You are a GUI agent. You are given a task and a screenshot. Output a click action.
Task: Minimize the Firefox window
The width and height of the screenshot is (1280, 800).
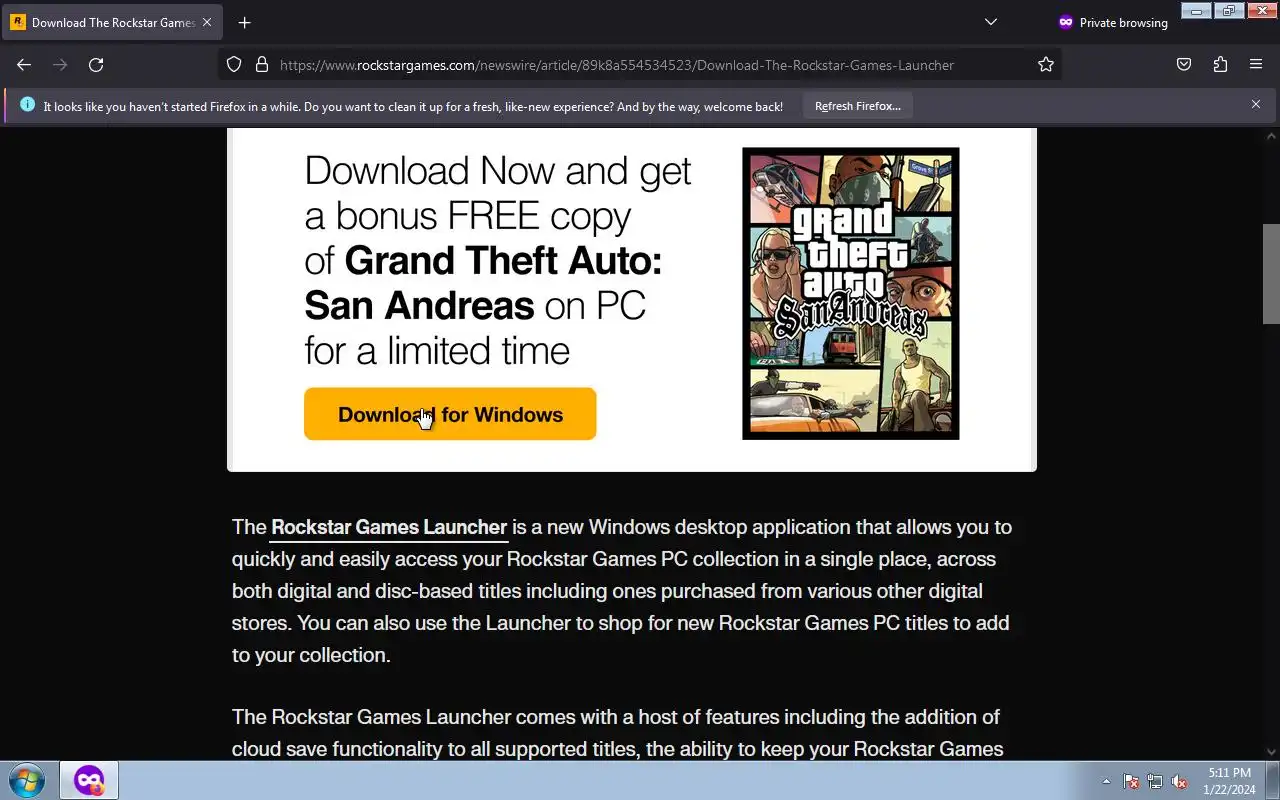1196,11
